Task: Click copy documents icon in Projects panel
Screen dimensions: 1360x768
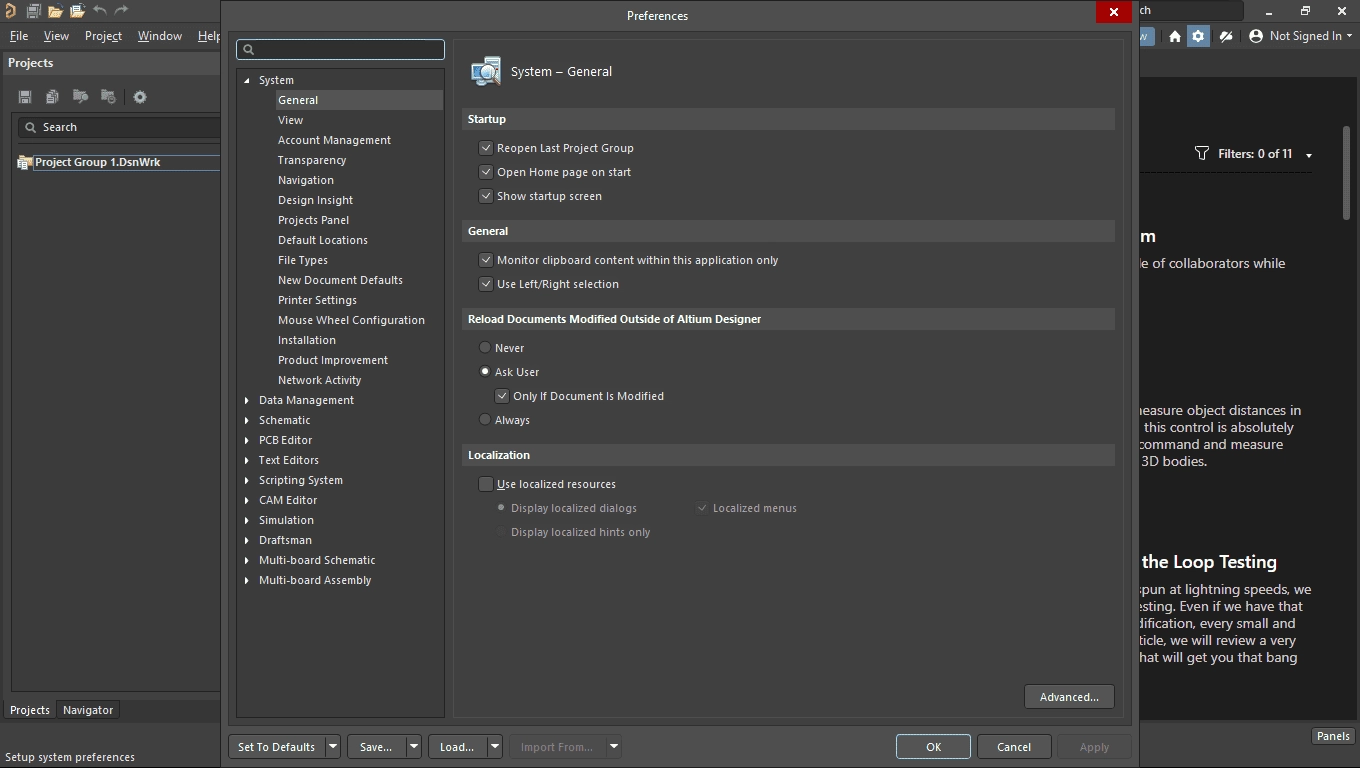Action: coord(52,97)
